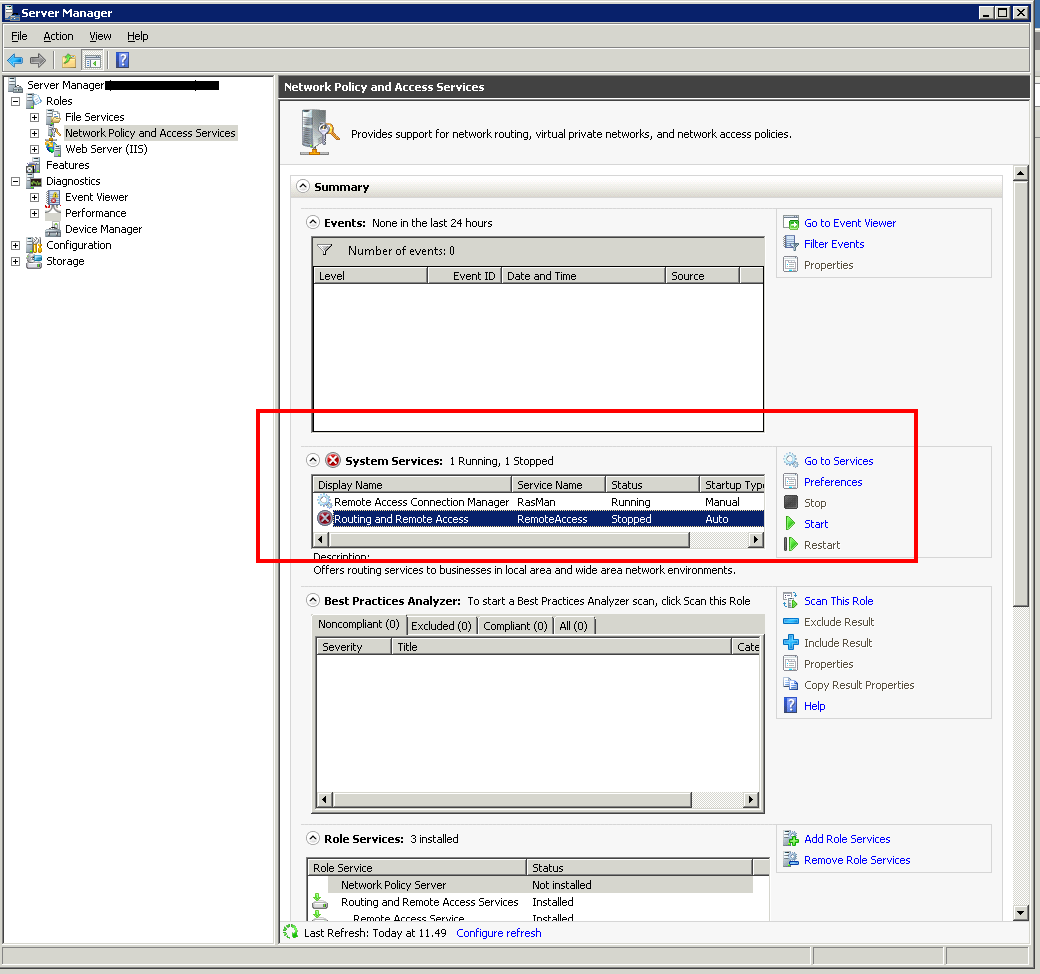
Task: Click the Device Manager tree icon
Action: (53, 229)
